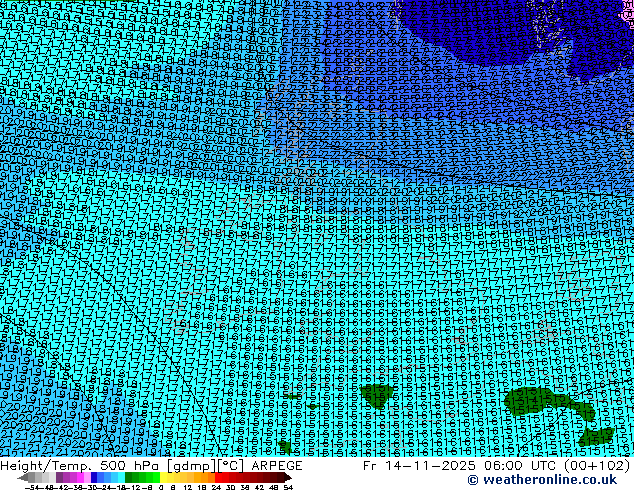Click the 'Height/Temp. 500 hPa' title text
The width and height of the screenshot is (634, 490).
coord(81,466)
